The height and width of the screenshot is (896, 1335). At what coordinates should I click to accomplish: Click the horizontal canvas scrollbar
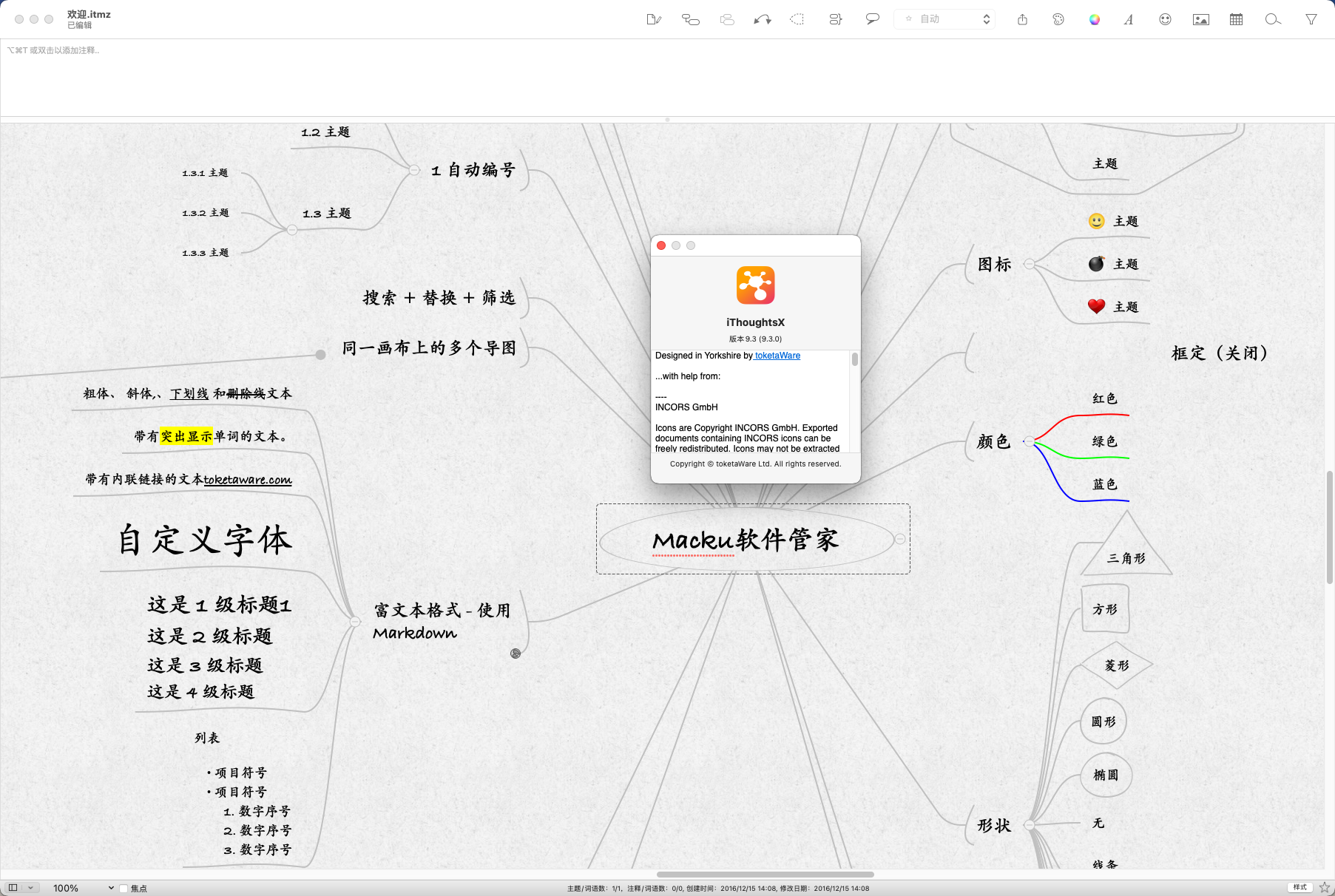(x=765, y=875)
